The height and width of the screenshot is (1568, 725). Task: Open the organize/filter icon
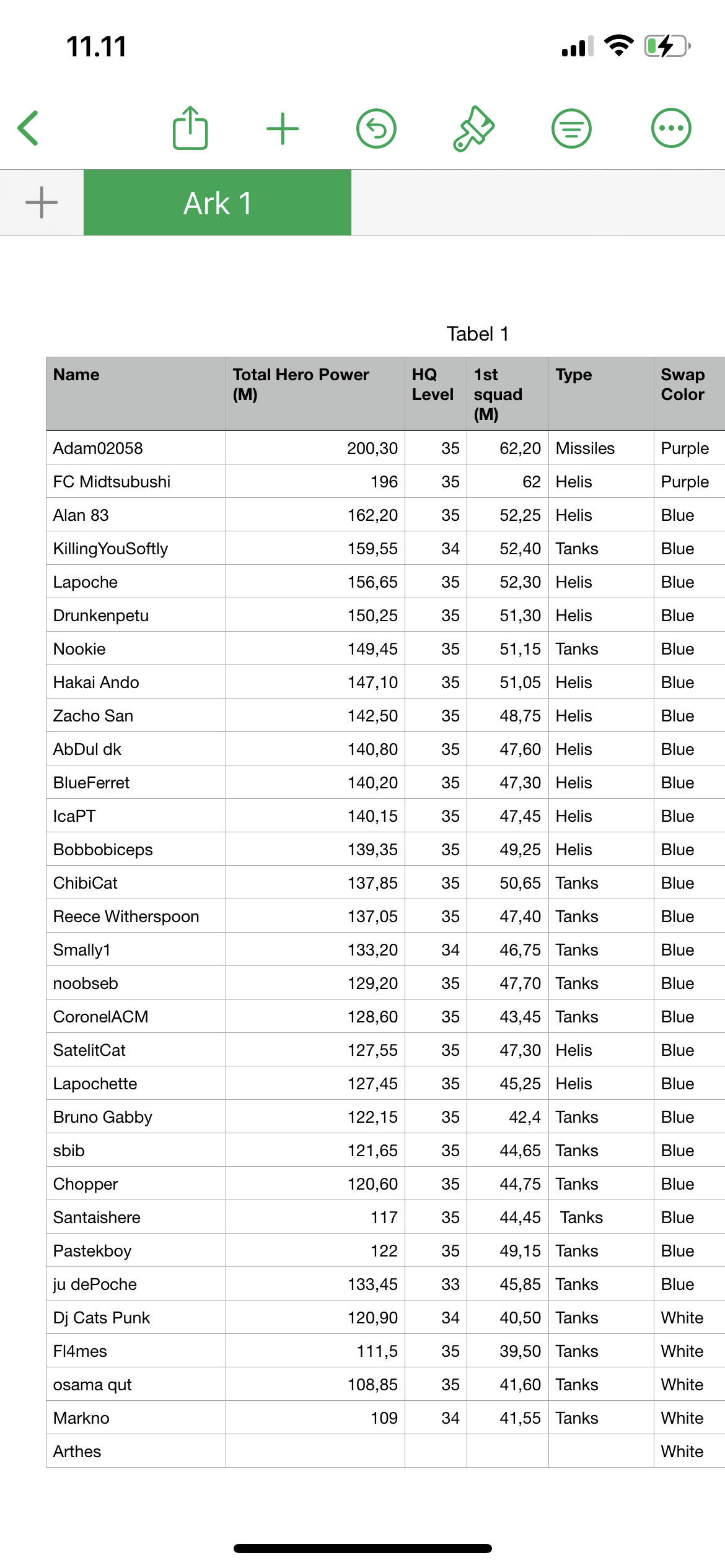[x=571, y=128]
